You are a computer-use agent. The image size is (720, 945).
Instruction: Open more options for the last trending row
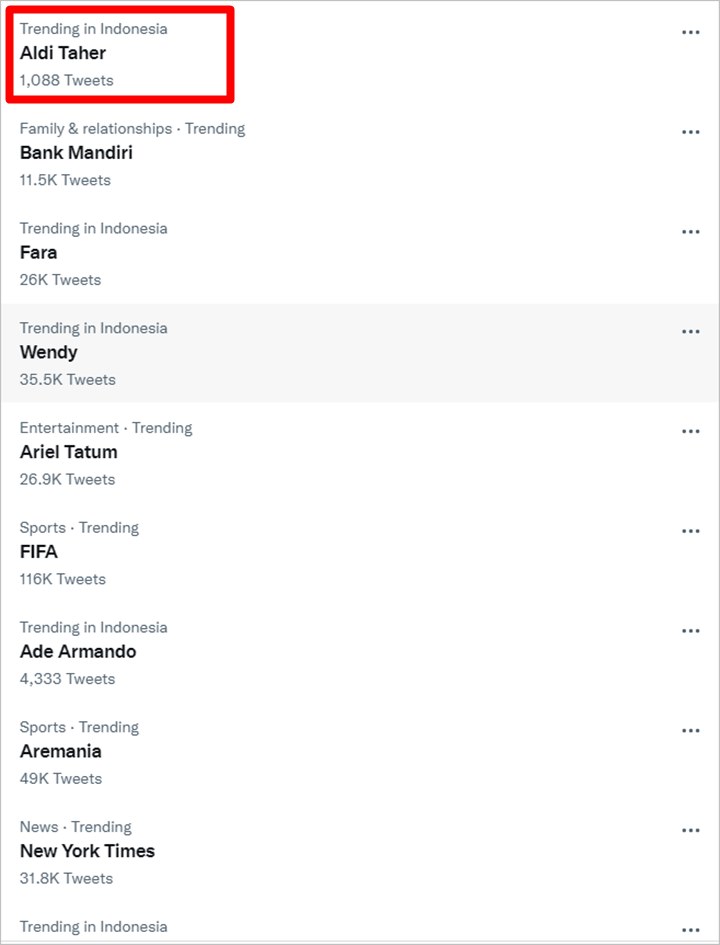pyautogui.click(x=690, y=931)
